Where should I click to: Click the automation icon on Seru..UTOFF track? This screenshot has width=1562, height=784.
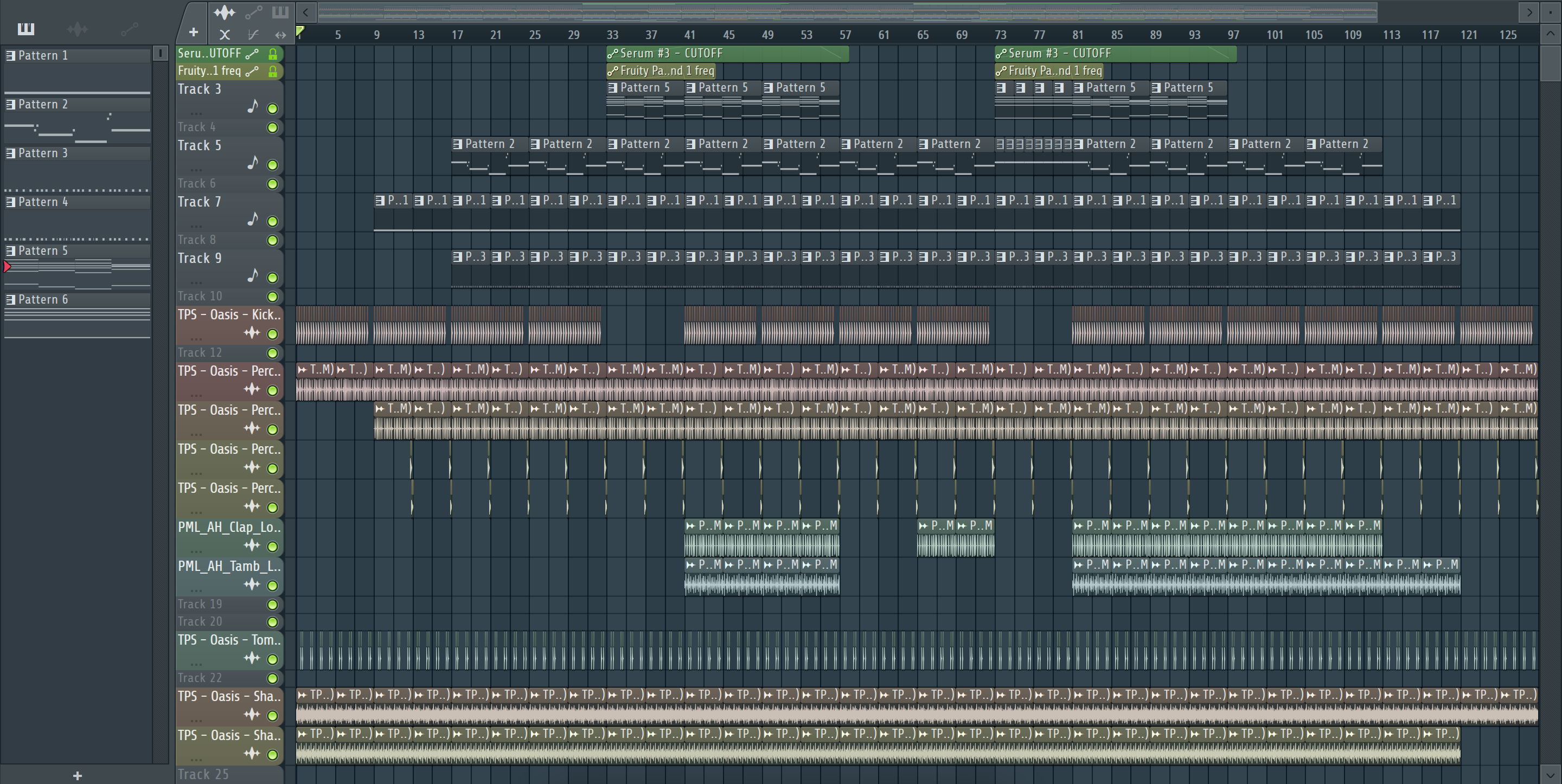coord(252,53)
